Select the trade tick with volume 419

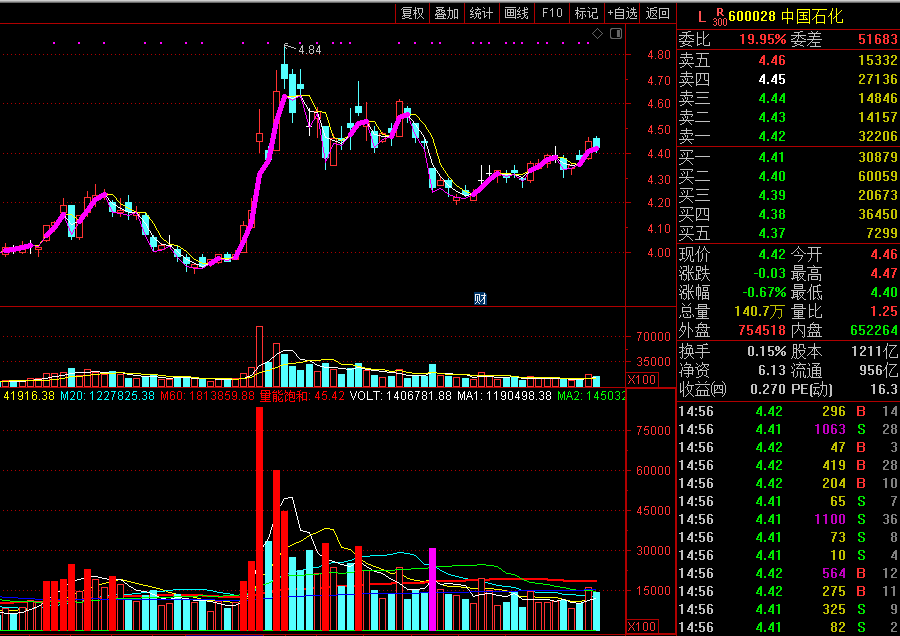click(788, 466)
